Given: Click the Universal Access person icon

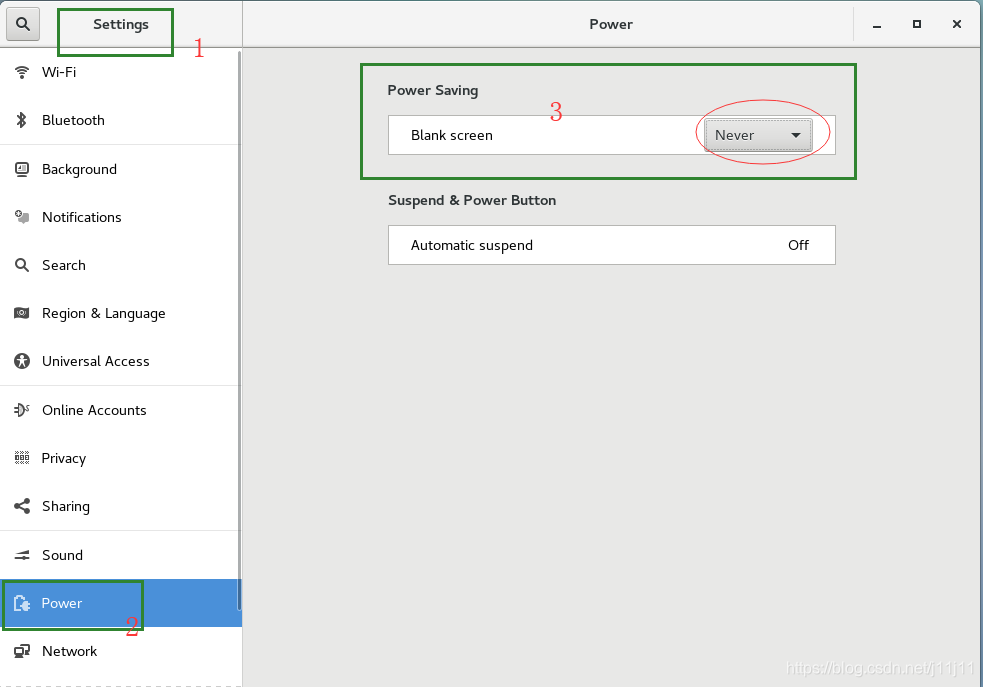Looking at the screenshot, I should (x=22, y=361).
